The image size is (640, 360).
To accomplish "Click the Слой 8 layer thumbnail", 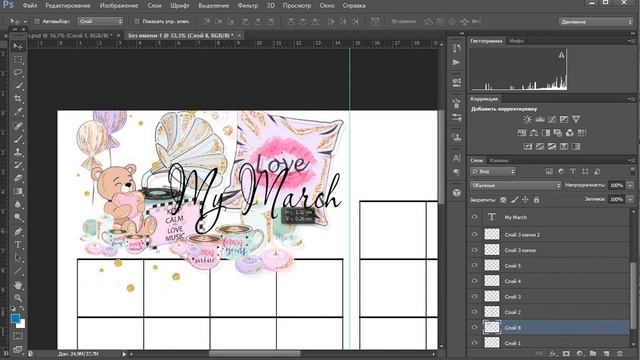I will click(492, 327).
